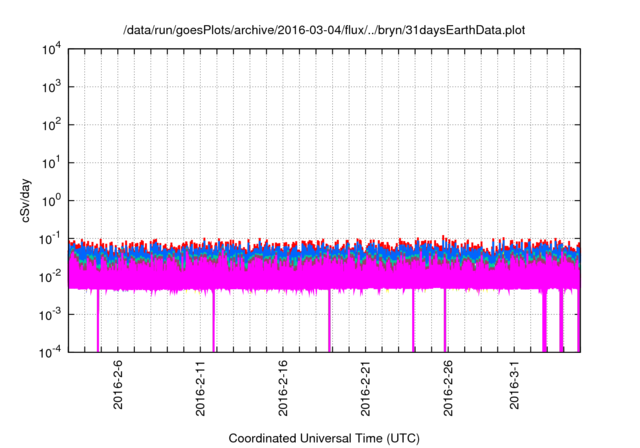Click the 10^1 y-axis tick label
Image resolution: width=640 pixels, height=448 pixels.
(x=52, y=163)
